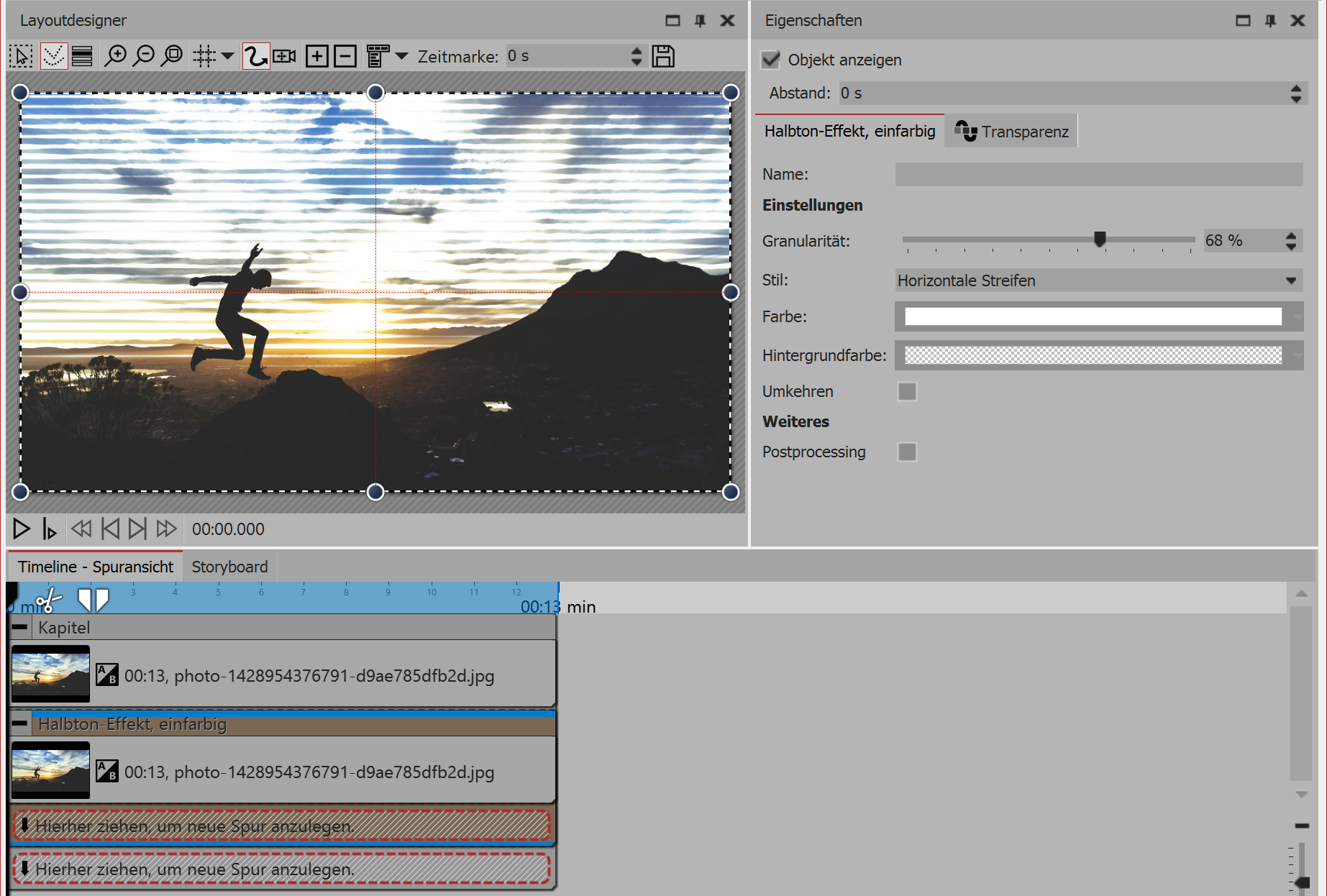Activate the motion path tool icon

click(x=255, y=56)
